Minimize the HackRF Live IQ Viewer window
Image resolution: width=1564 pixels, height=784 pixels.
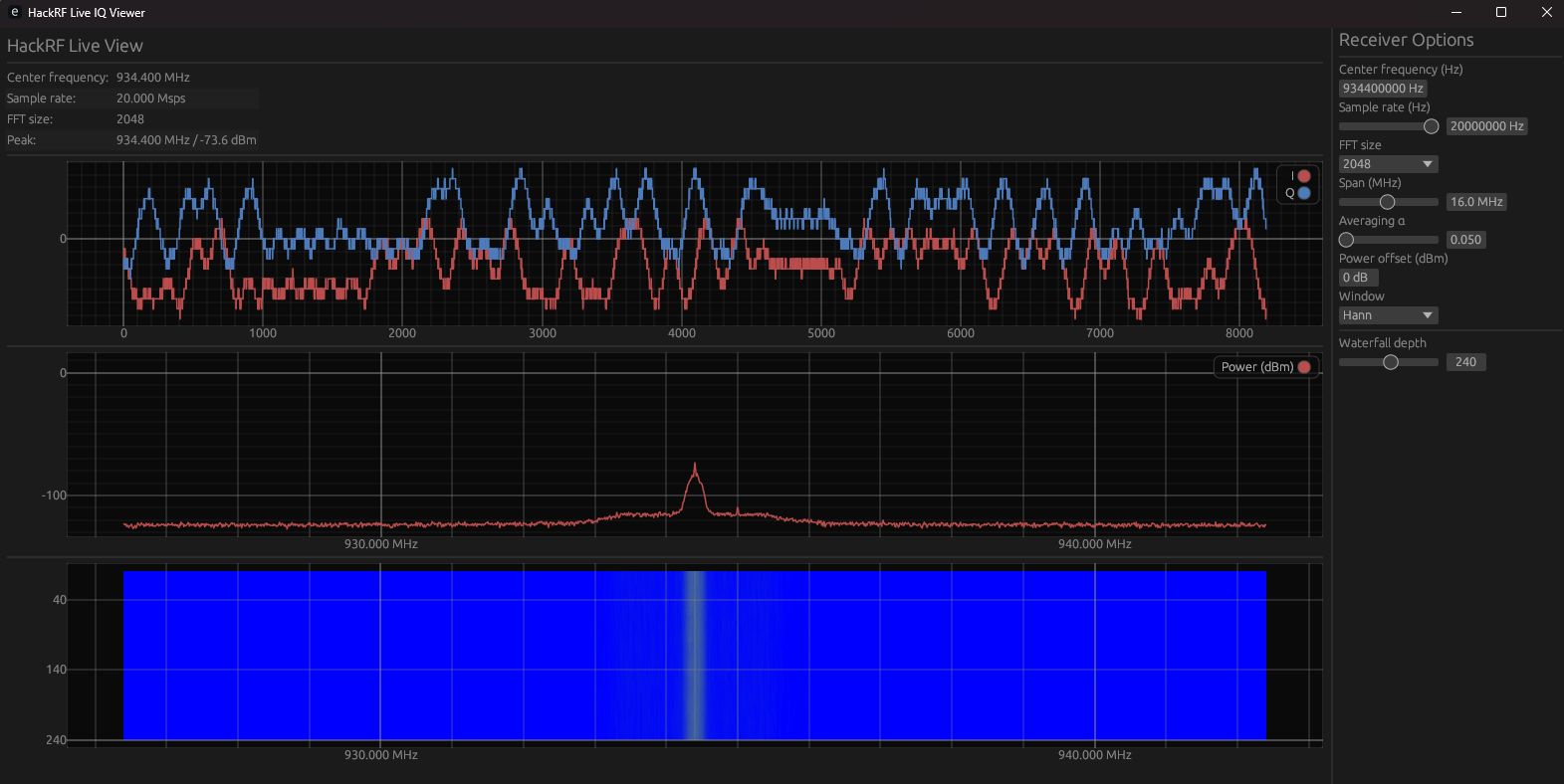(x=1456, y=12)
